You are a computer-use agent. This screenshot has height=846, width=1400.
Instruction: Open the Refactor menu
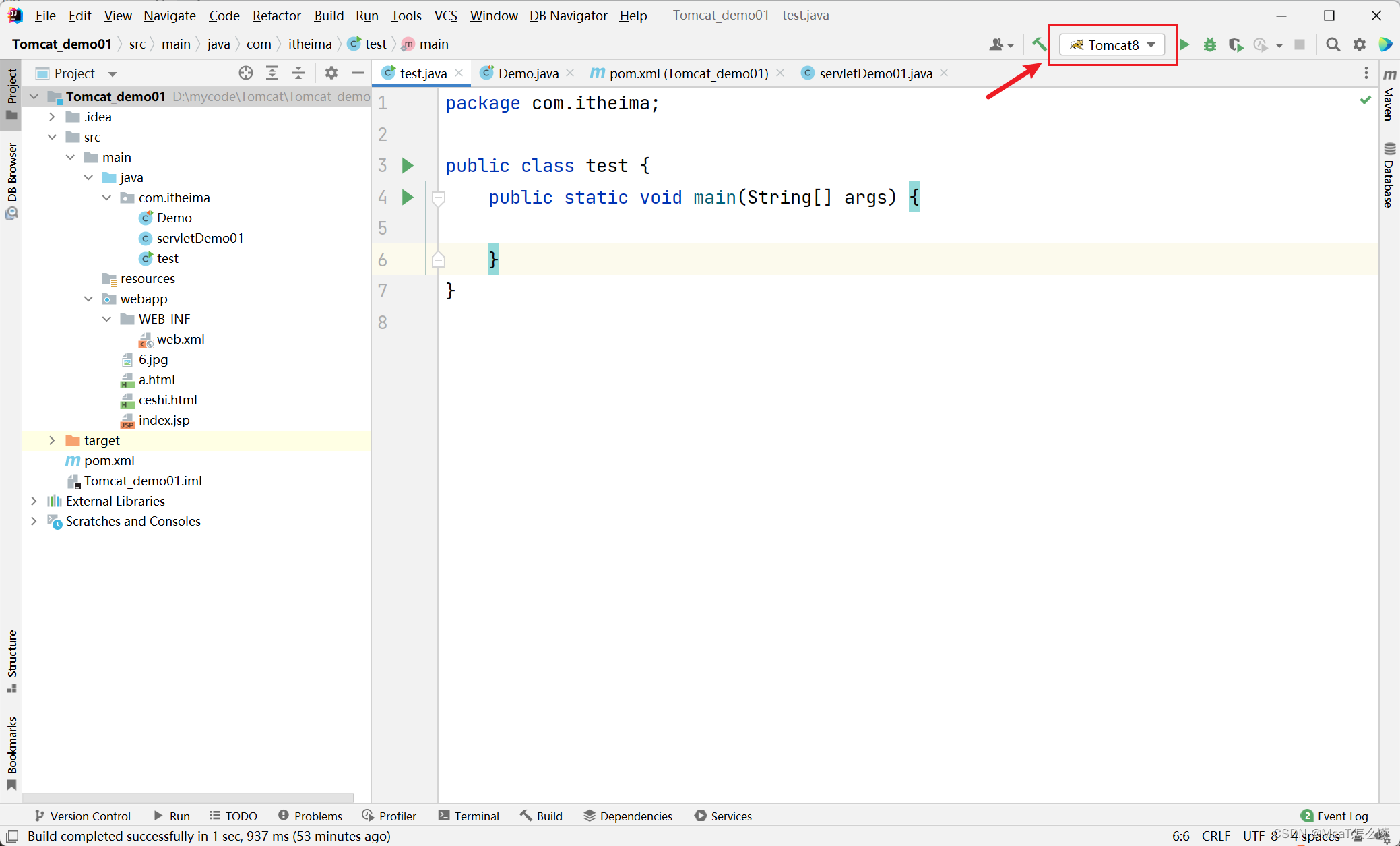click(276, 15)
